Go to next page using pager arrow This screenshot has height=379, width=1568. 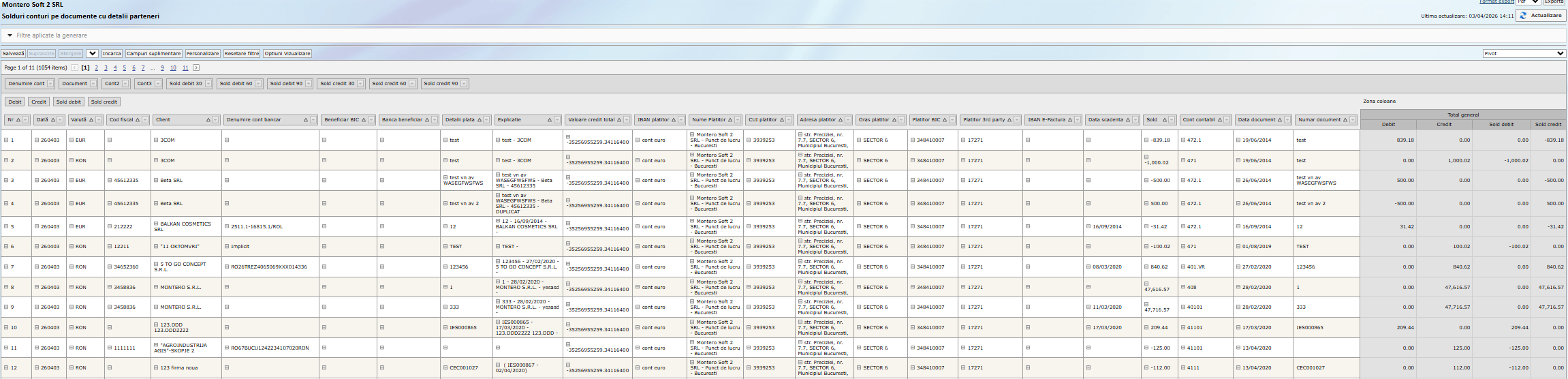[196, 68]
